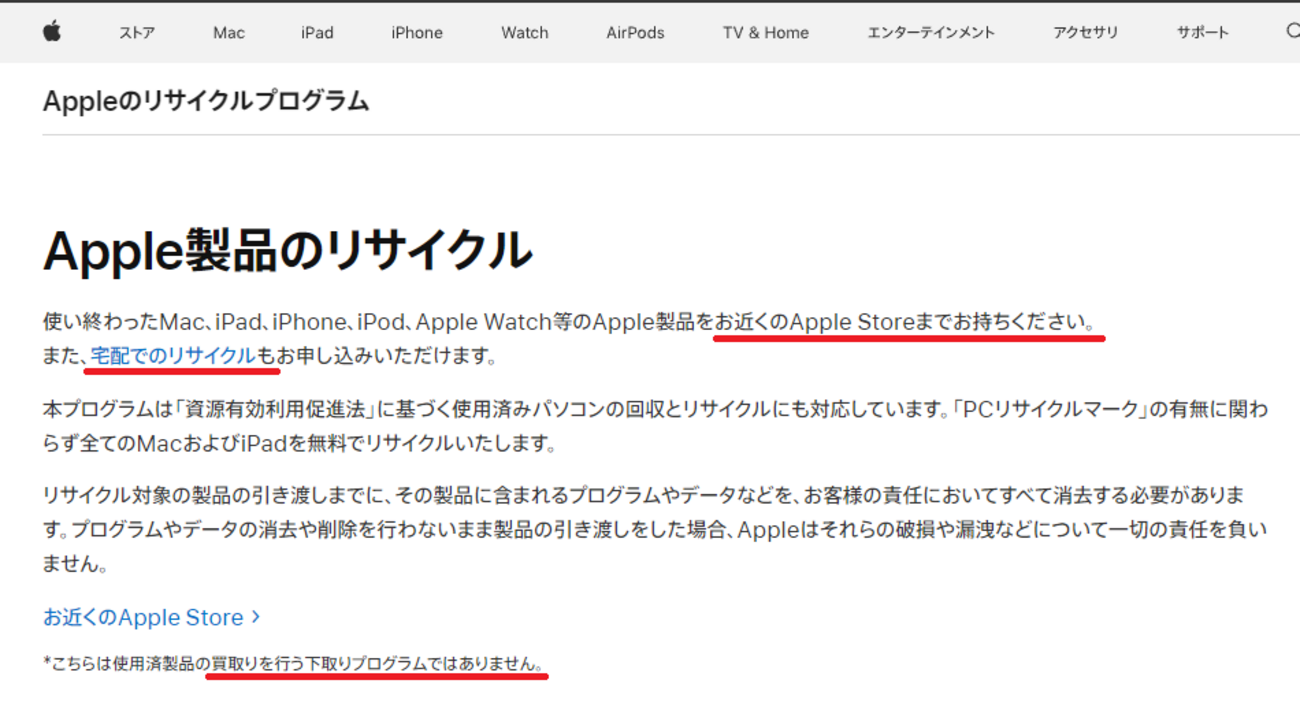Open サポート nav item

coord(1203,33)
